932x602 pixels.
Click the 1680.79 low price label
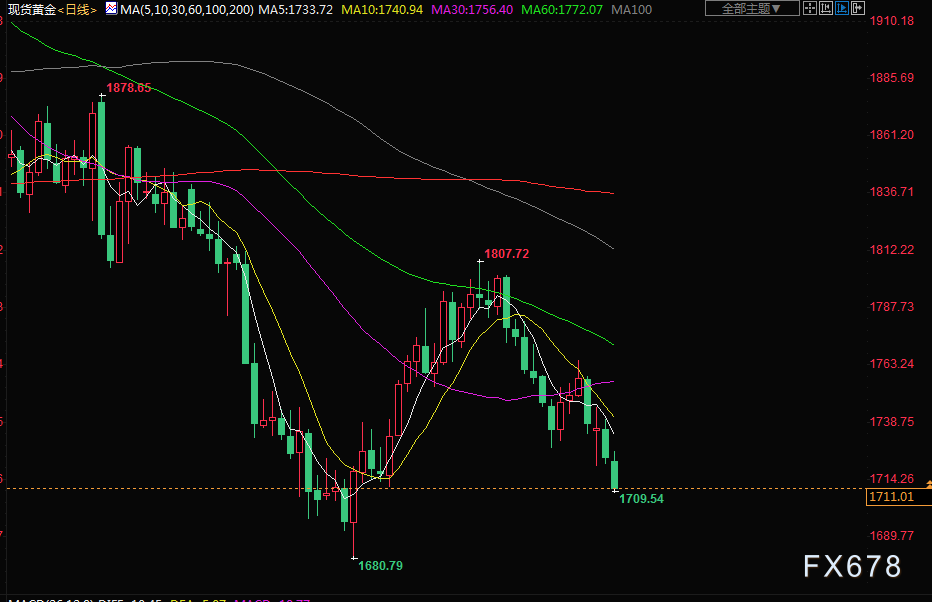click(381, 566)
